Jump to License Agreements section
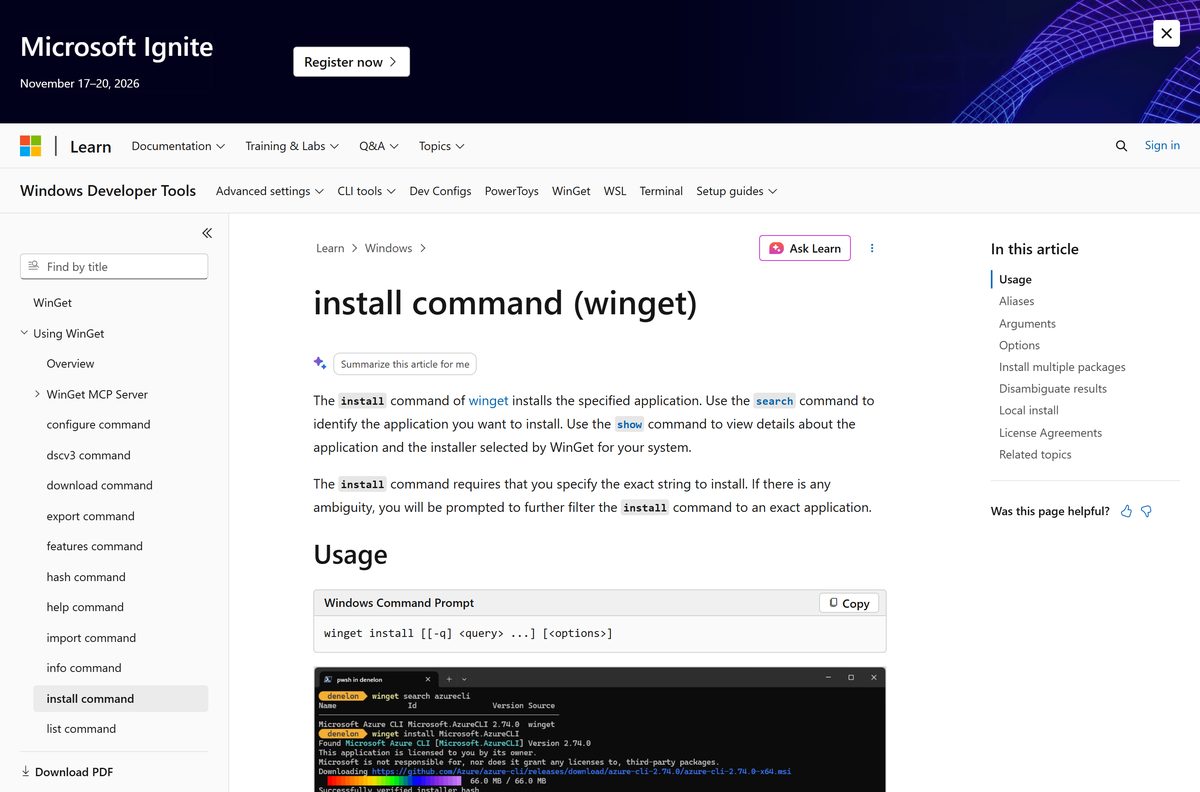The width and height of the screenshot is (1200, 792). click(1050, 433)
